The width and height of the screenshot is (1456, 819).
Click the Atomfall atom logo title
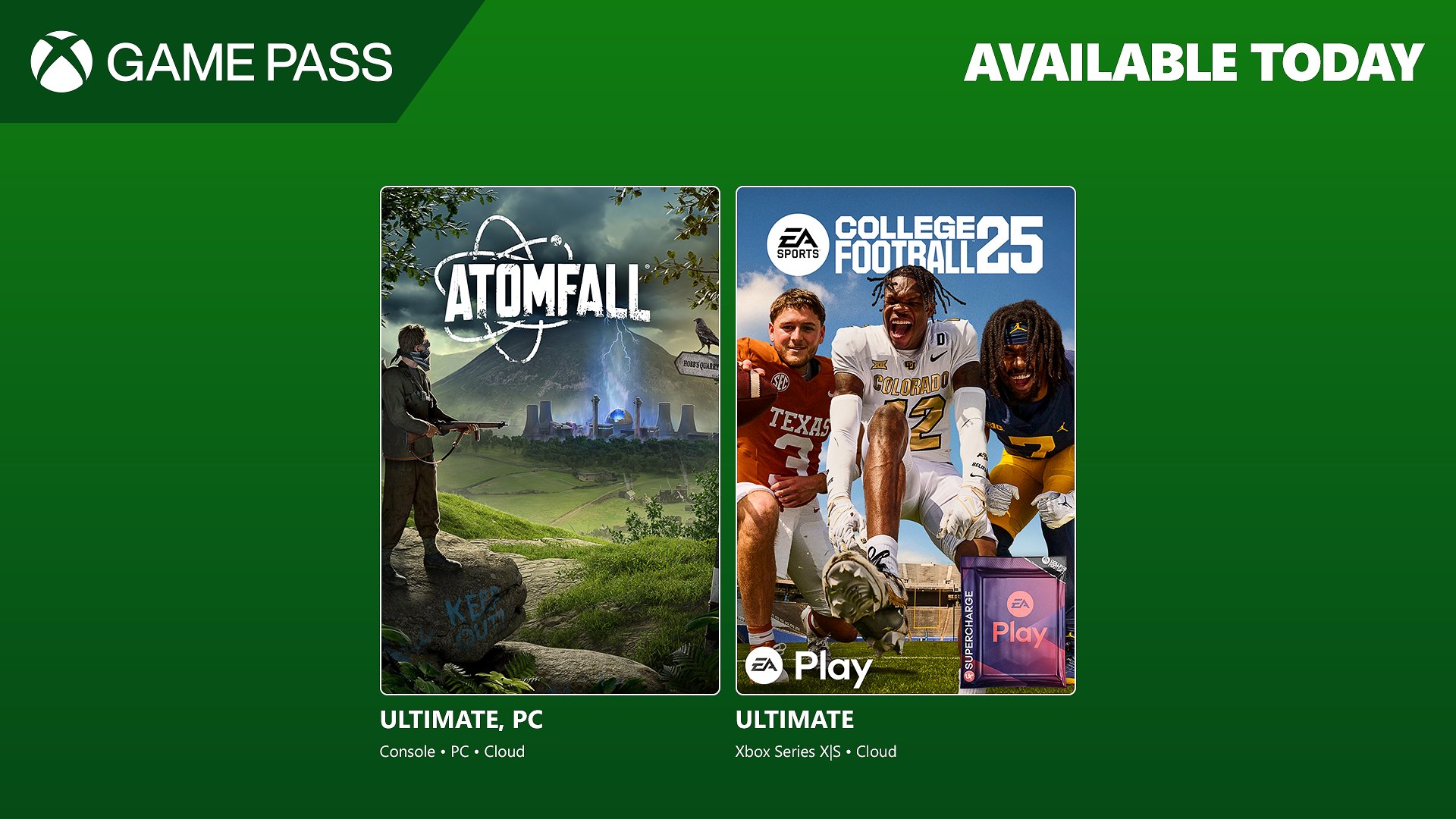(543, 290)
